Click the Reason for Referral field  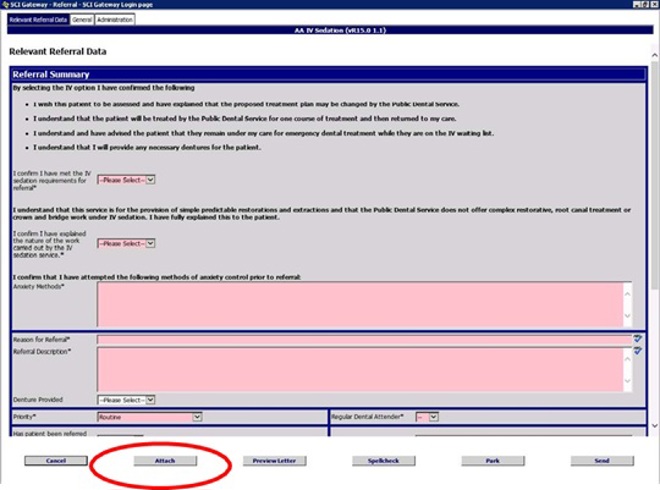click(x=365, y=339)
